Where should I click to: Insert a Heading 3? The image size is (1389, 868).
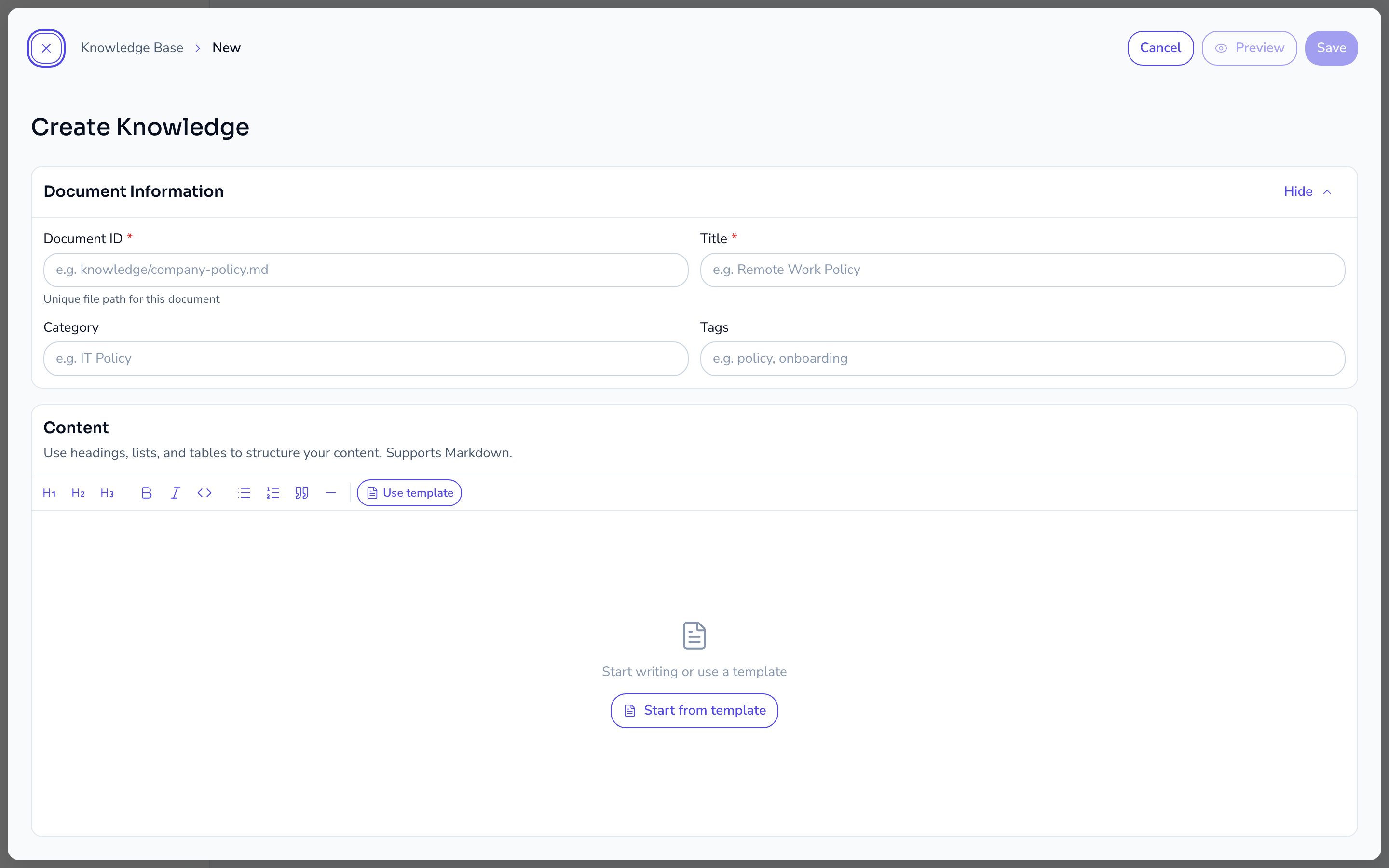click(108, 493)
